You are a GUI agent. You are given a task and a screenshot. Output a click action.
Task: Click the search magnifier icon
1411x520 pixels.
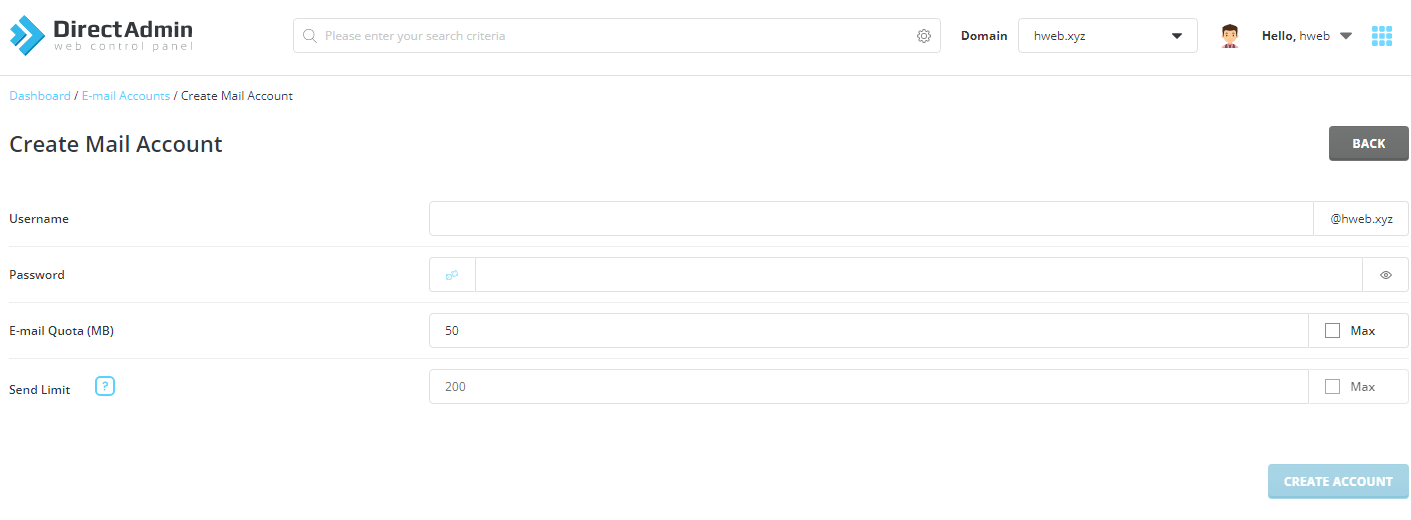tap(310, 36)
